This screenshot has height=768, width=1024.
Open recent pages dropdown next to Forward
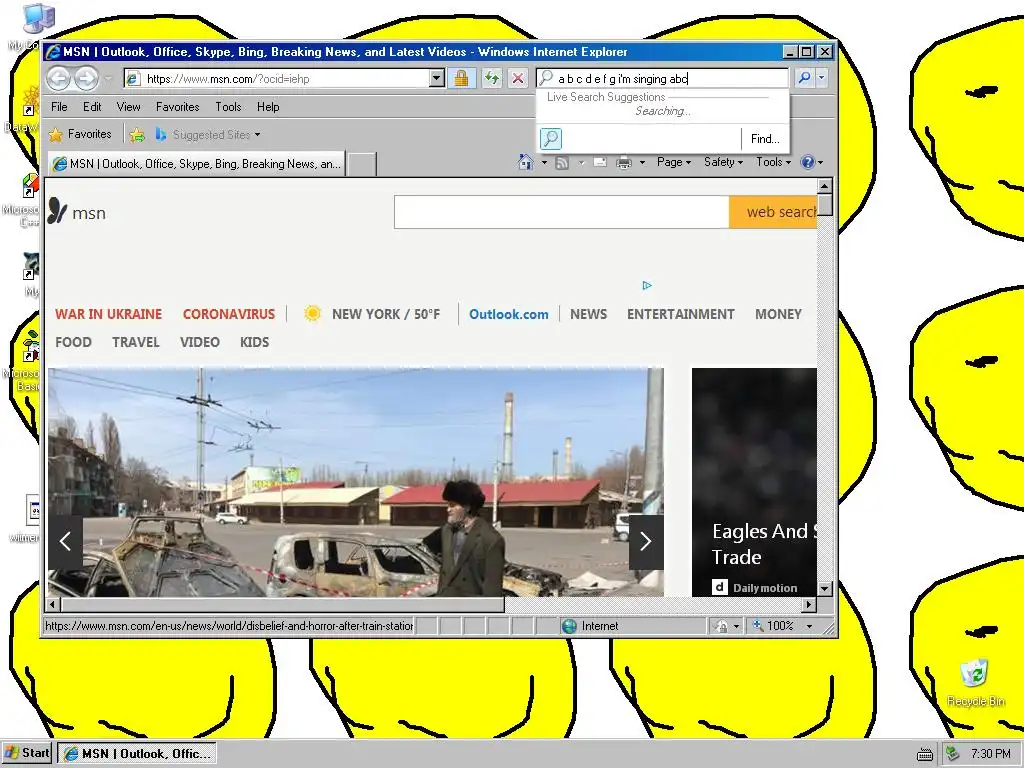click(x=108, y=80)
